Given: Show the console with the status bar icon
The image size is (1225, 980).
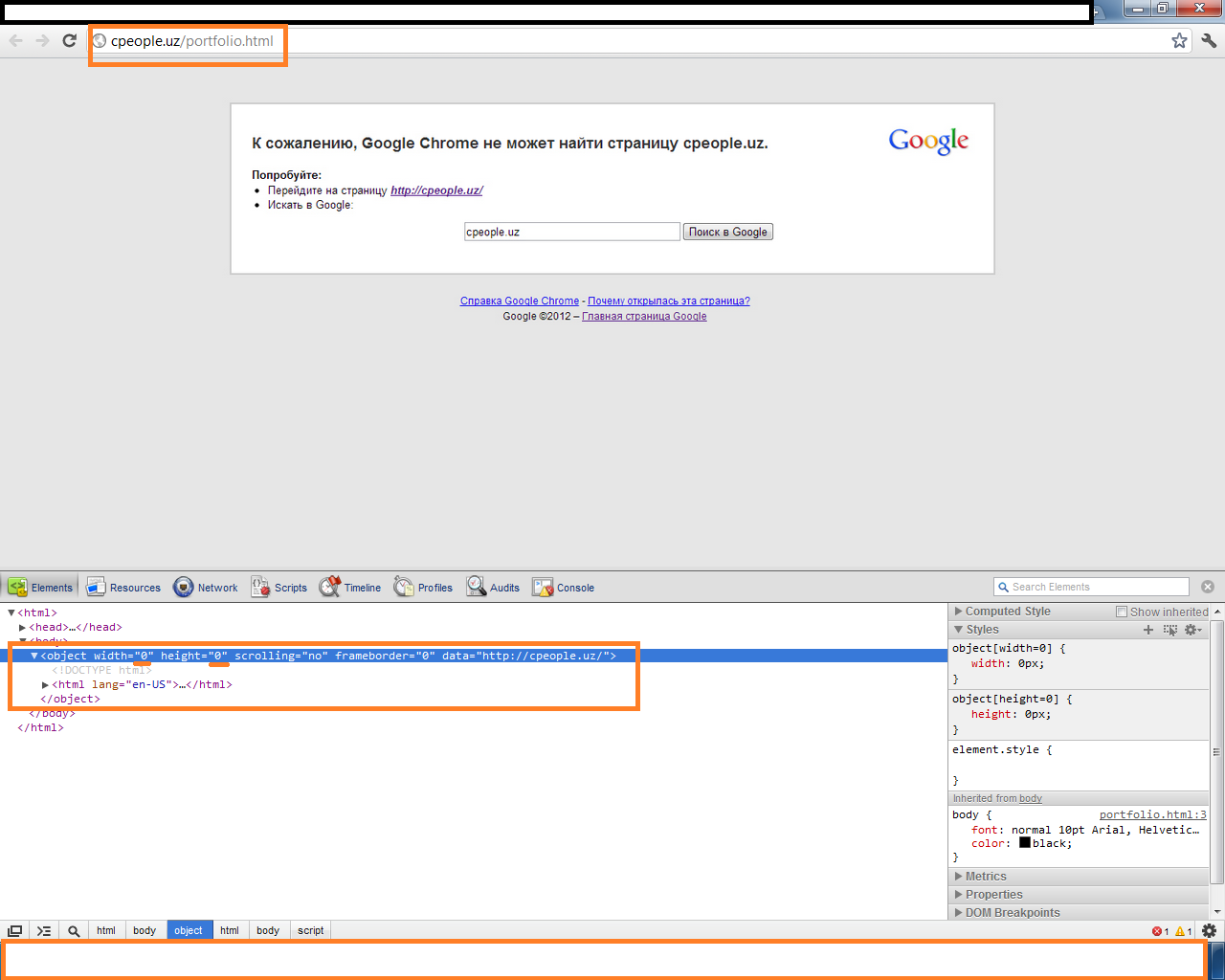Looking at the screenshot, I should pyautogui.click(x=44, y=930).
